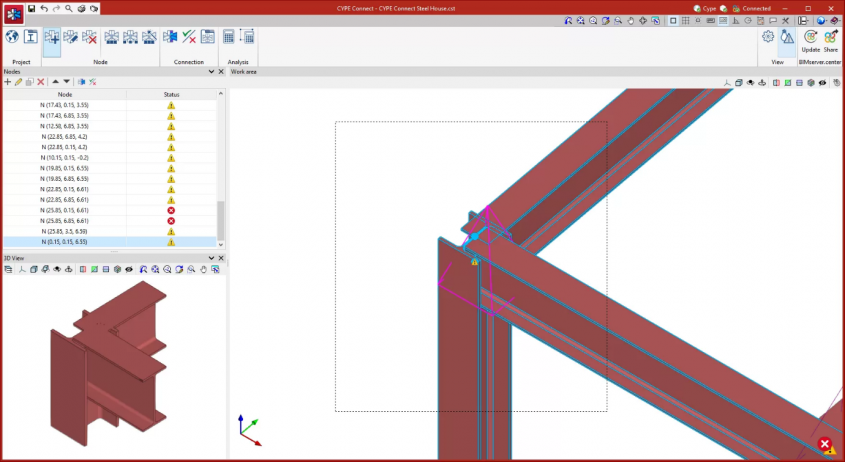Viewport: 845px width, 462px height.
Task: Sort the list by the Node column header
Action: coord(65,94)
